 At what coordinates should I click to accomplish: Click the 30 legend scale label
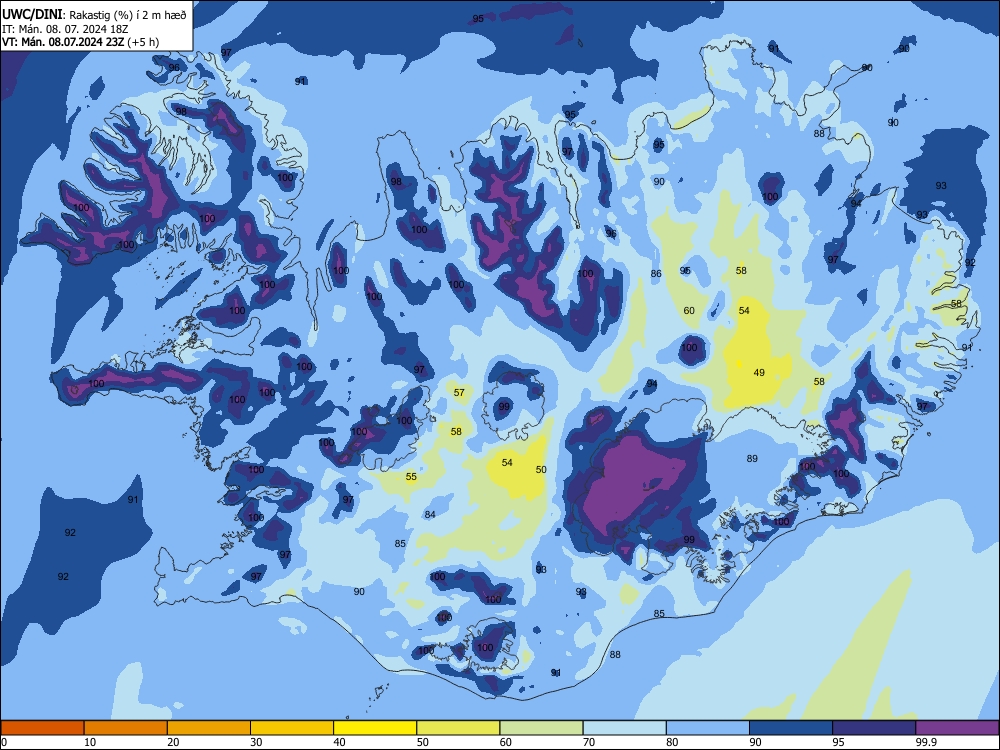(256, 742)
